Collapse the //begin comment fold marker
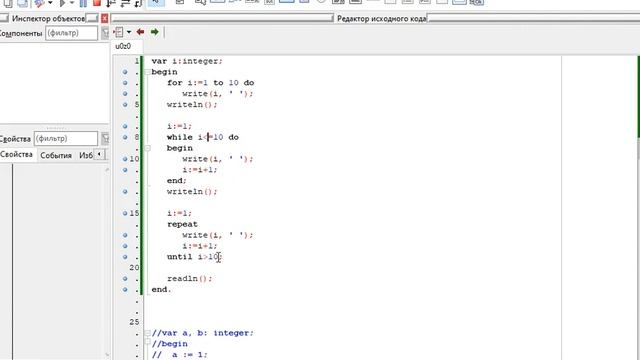Viewport: 640px width, 360px height. pos(147,342)
